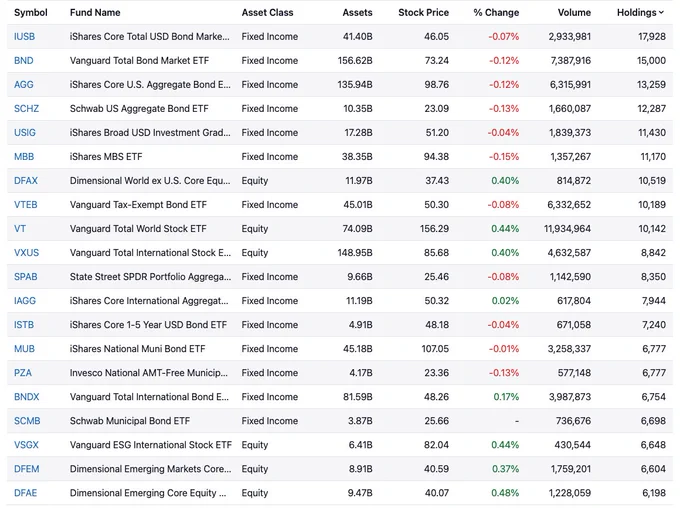This screenshot has width=680, height=508.
Task: Open the MUB ticker link
Action: click(24, 349)
